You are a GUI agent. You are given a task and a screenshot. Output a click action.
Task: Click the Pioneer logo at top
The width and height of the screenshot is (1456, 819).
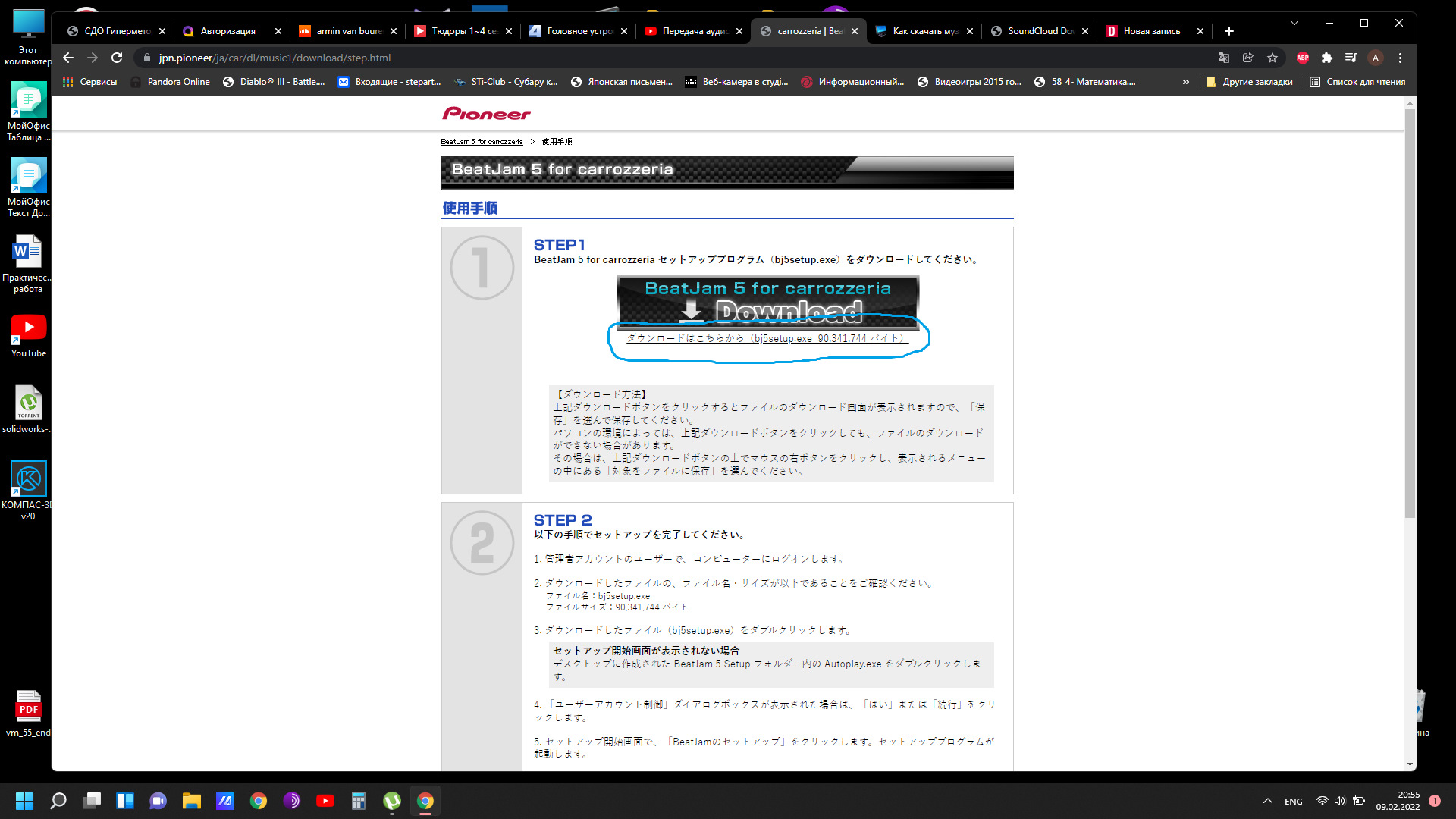(487, 114)
